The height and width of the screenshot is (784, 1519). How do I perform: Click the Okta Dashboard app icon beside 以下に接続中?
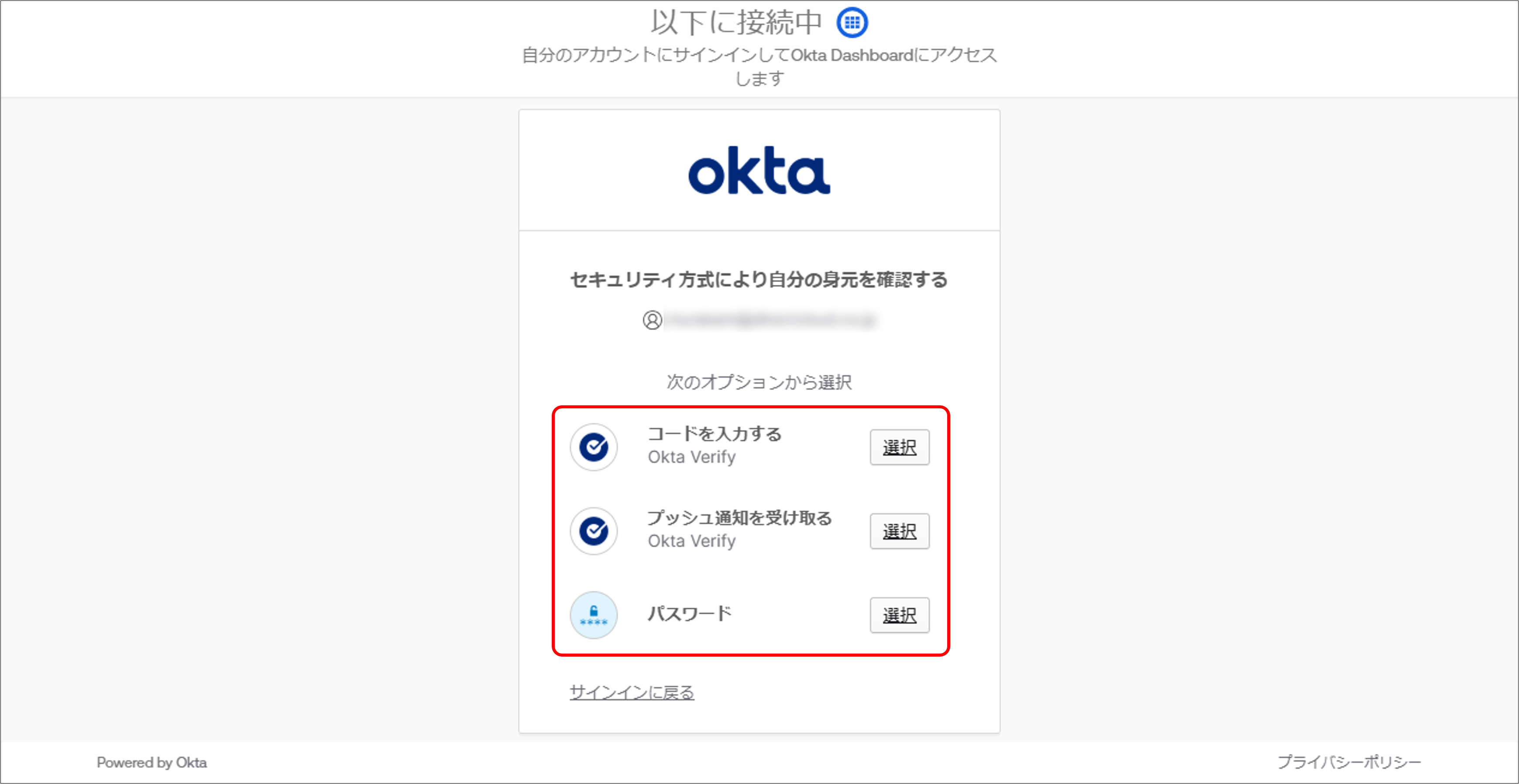pos(852,22)
